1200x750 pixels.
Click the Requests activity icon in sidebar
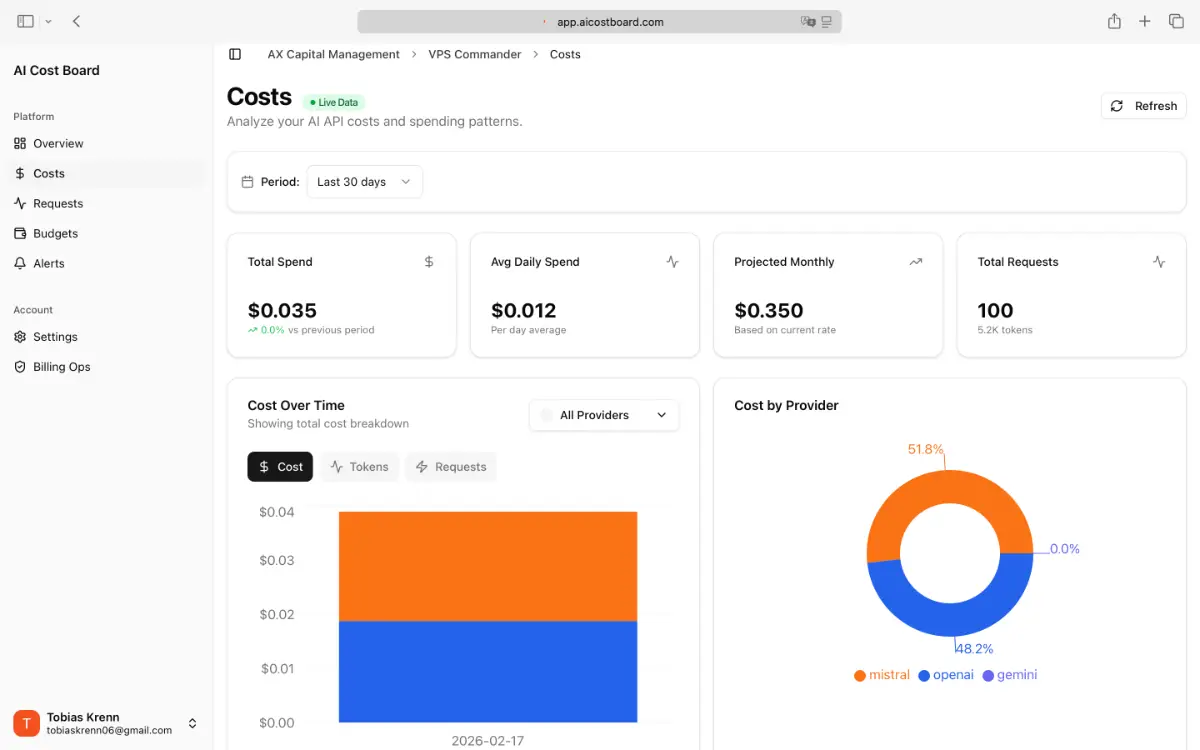point(20,203)
